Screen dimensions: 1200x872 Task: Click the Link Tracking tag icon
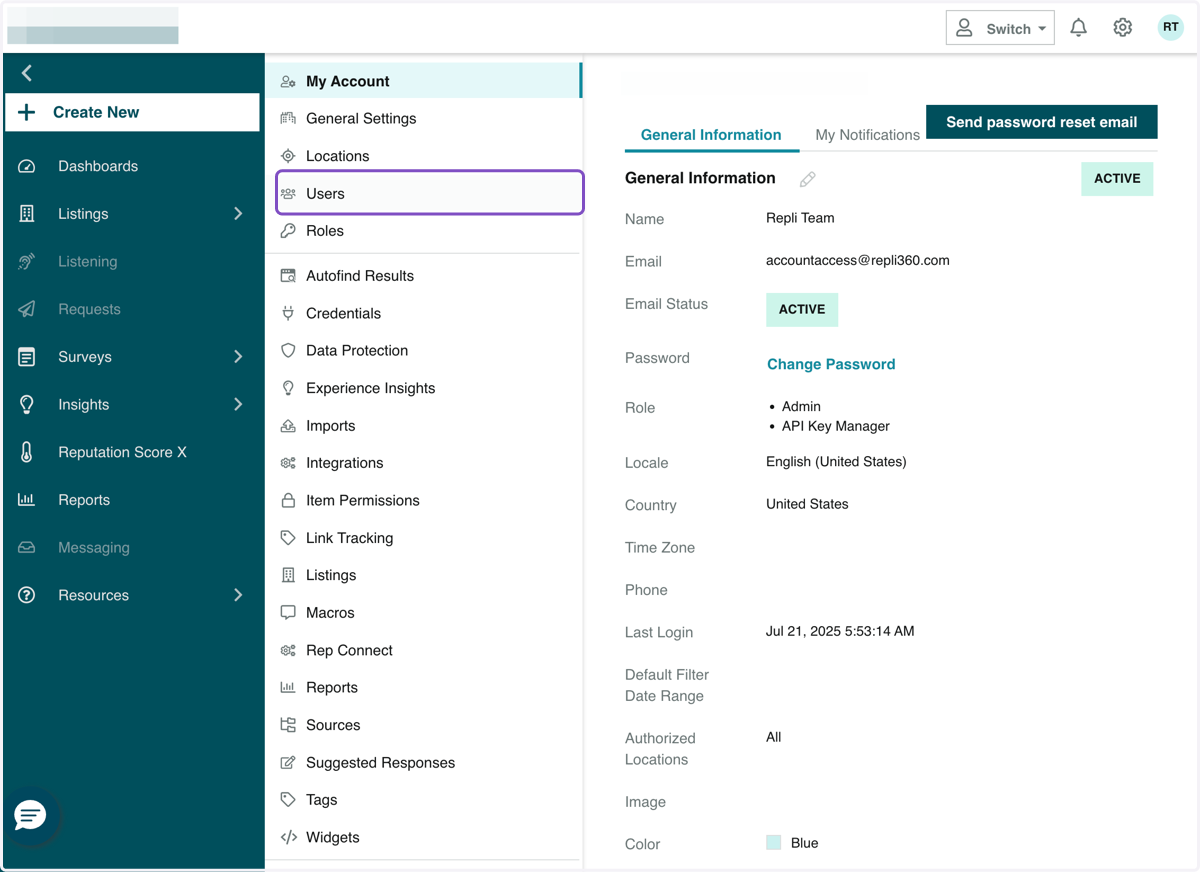pyautogui.click(x=288, y=538)
